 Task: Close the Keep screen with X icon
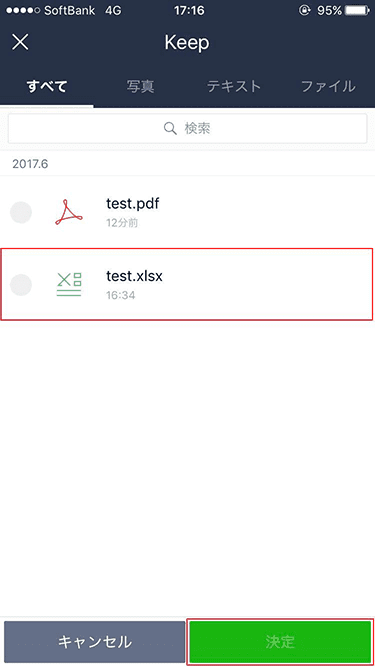20,42
